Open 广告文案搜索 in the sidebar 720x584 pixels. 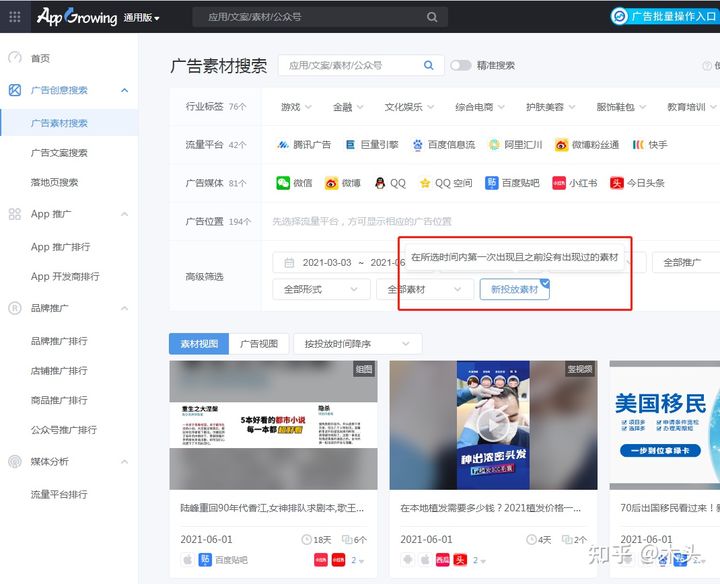coord(59,153)
